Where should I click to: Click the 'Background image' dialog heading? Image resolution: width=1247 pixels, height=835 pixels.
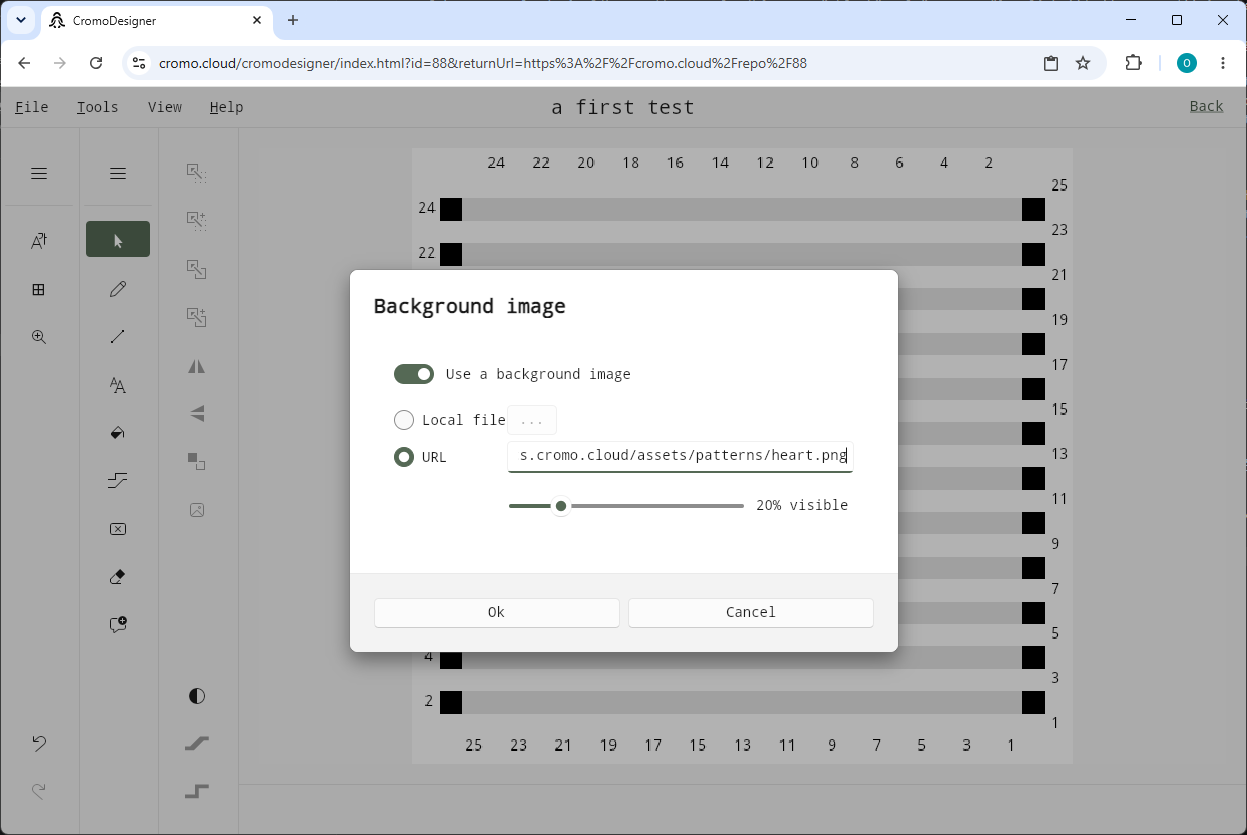pos(470,306)
